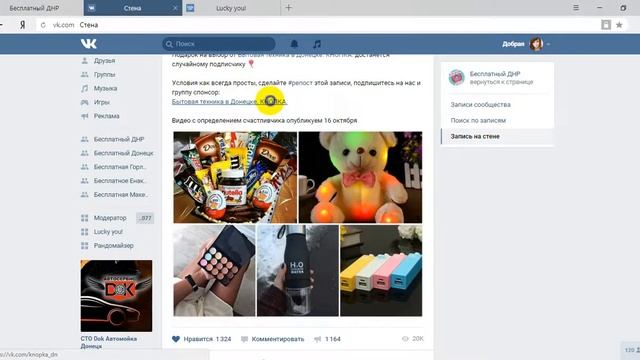This screenshot has height=360, width=640.
Task: Click the 20K views counter
Action: pyautogui.click(x=418, y=339)
